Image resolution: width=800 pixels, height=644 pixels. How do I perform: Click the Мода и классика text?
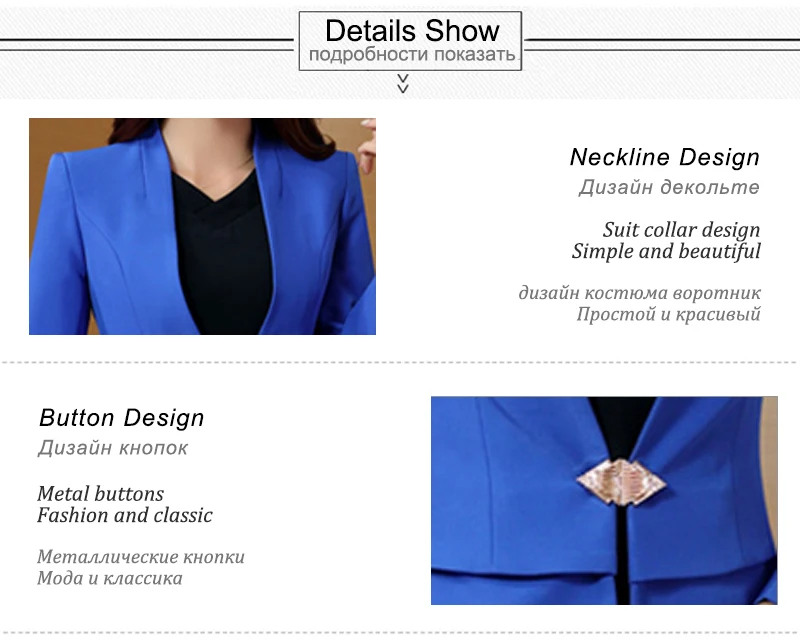coord(110,578)
